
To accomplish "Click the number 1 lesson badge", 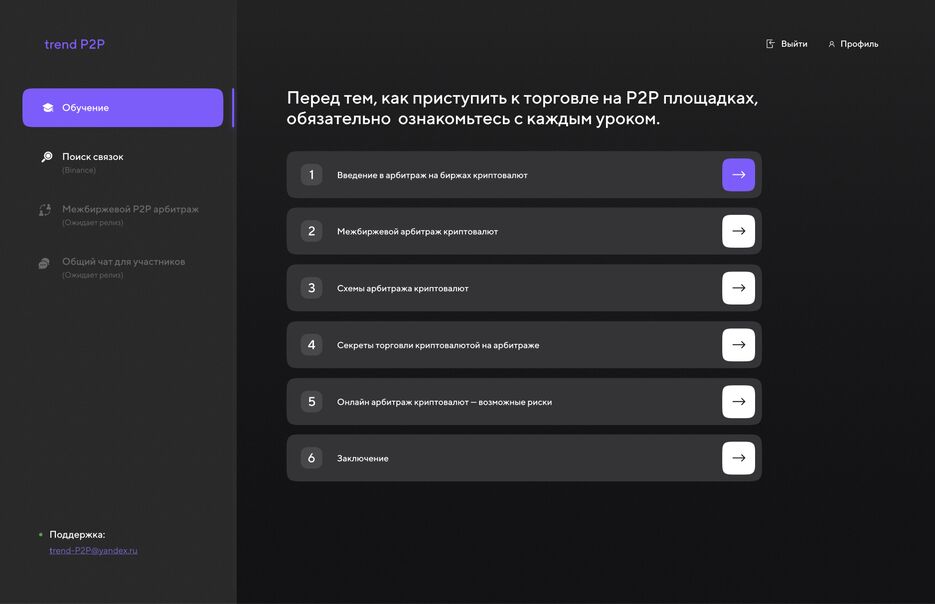I will point(311,175).
